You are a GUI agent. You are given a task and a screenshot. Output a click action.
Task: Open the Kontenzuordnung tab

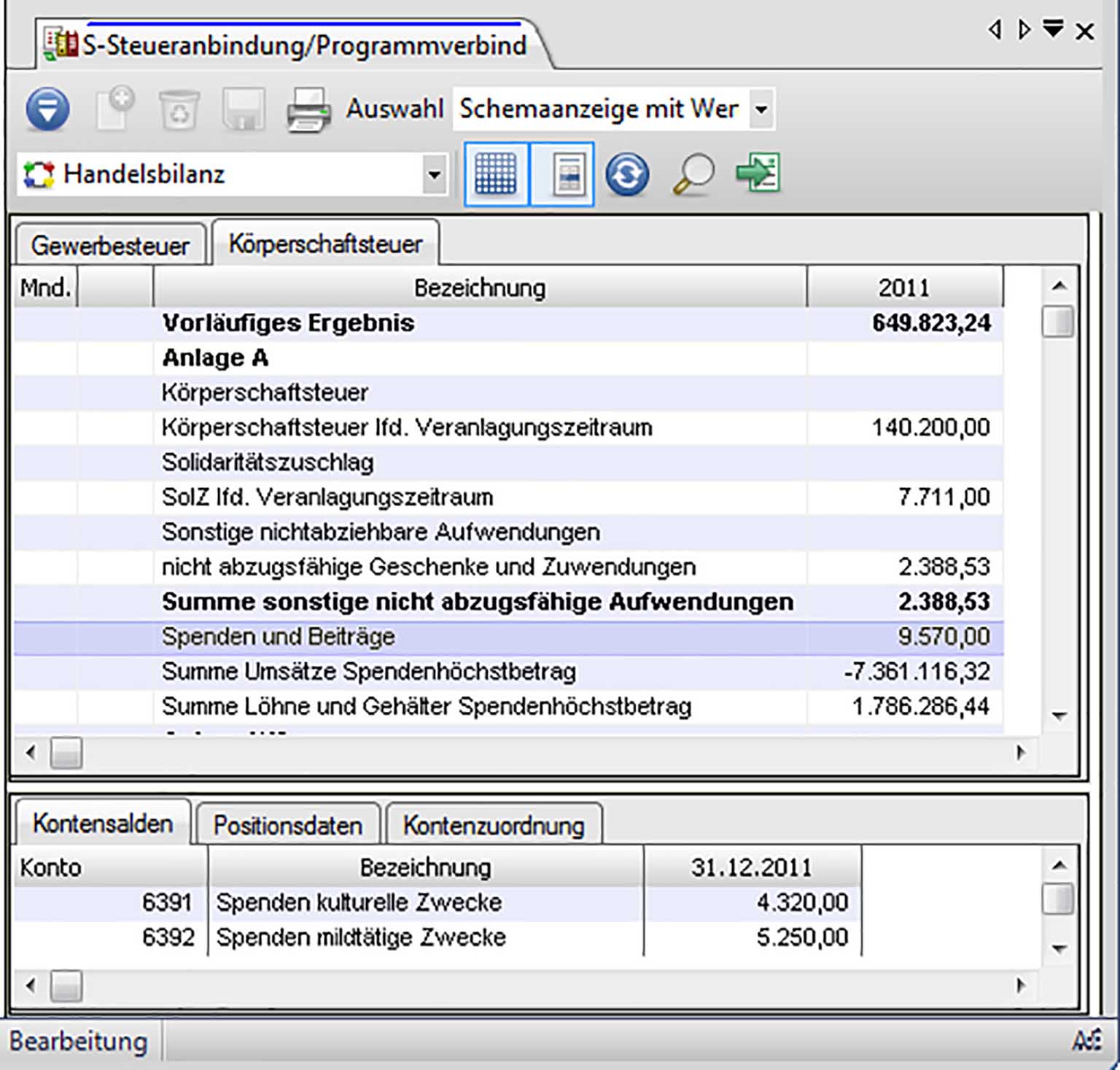[x=494, y=825]
